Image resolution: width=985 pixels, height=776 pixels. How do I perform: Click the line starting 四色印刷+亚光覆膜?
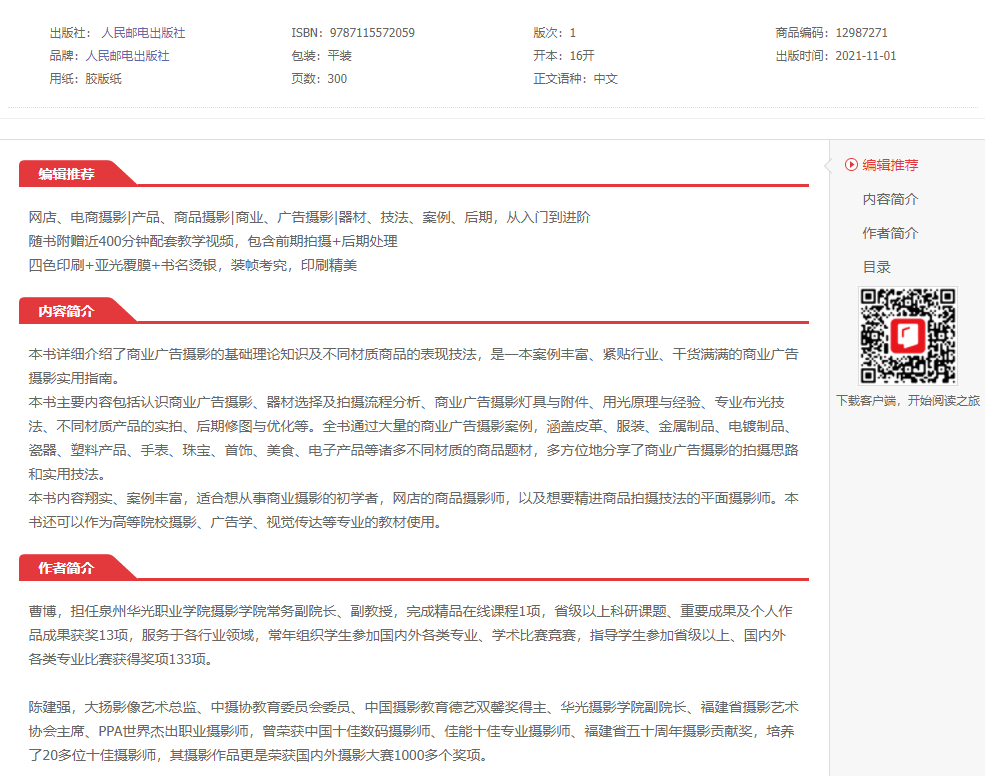click(x=193, y=265)
